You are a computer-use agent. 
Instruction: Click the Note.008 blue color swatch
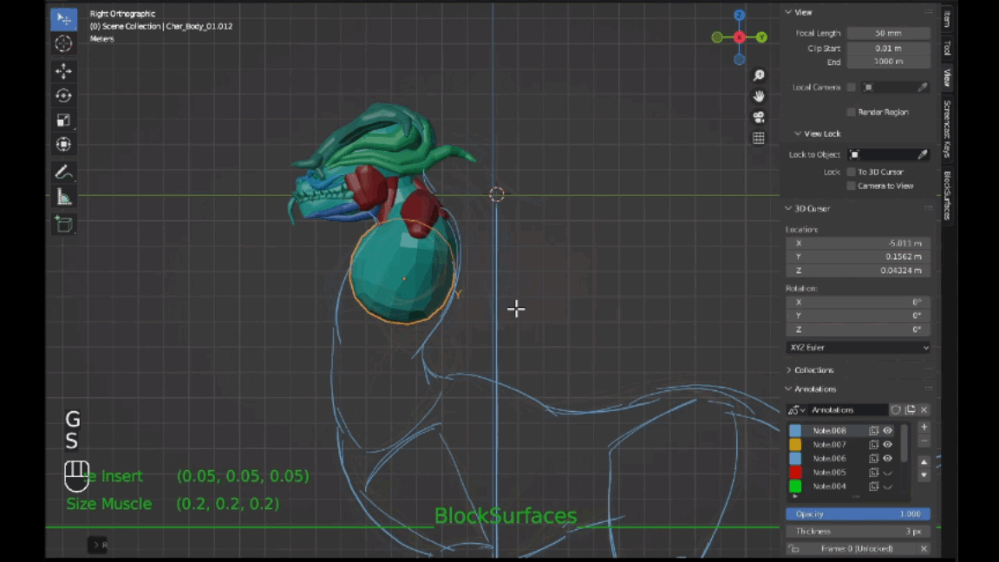(796, 431)
